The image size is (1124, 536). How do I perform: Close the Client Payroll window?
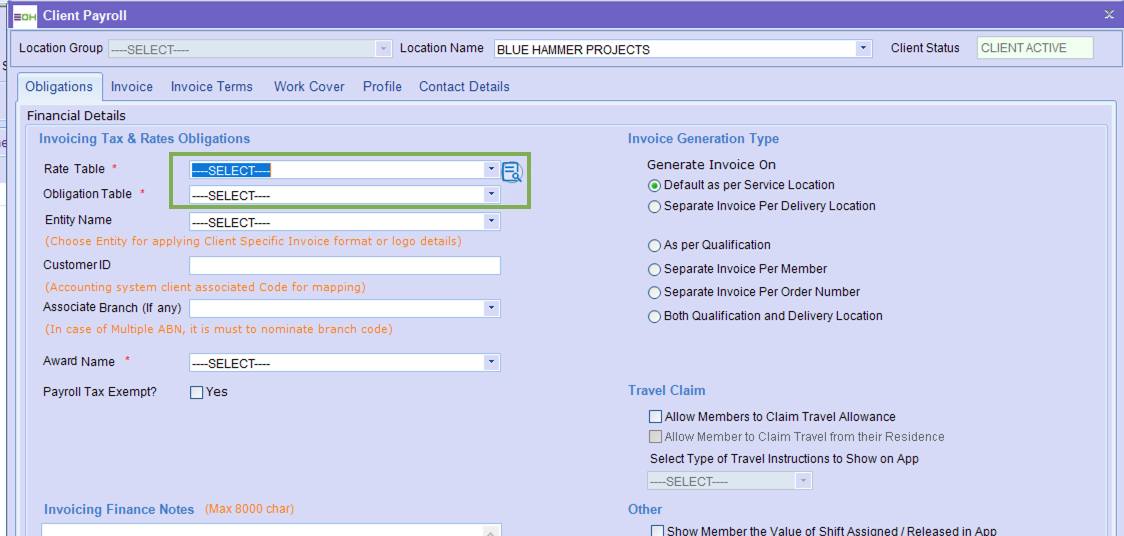click(x=1108, y=14)
